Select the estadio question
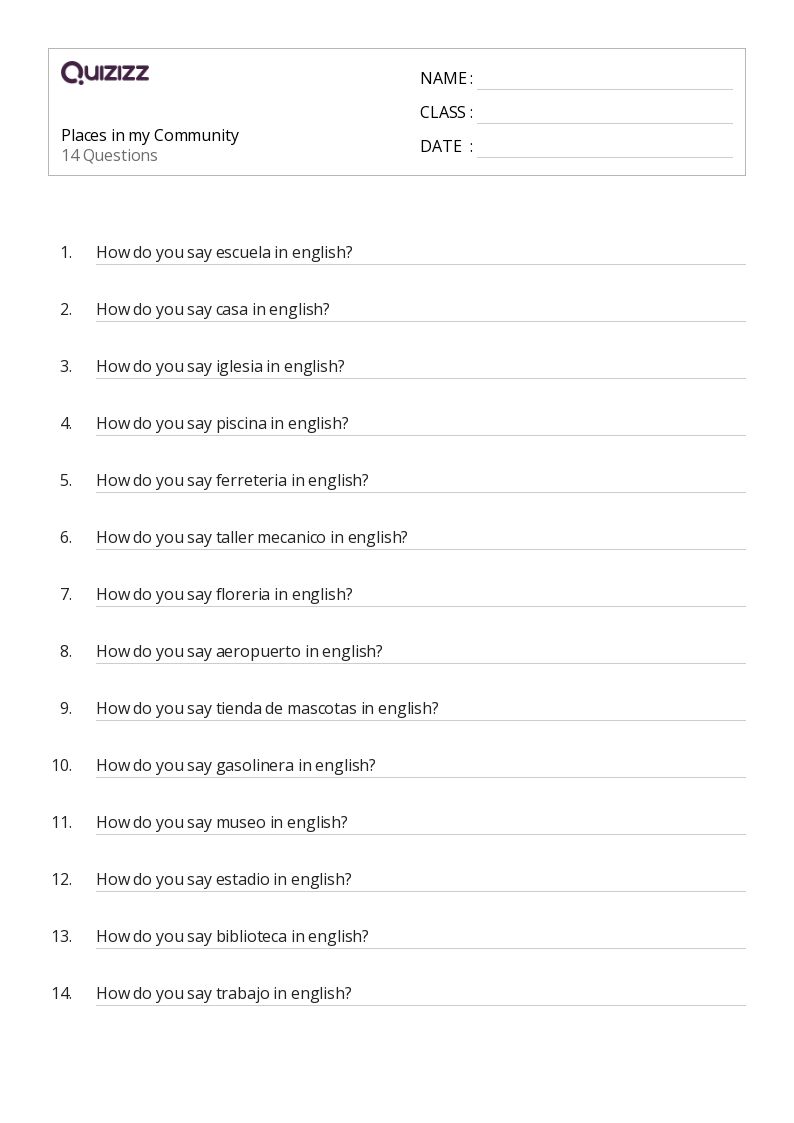The height and width of the screenshot is (1123, 794). click(x=224, y=880)
